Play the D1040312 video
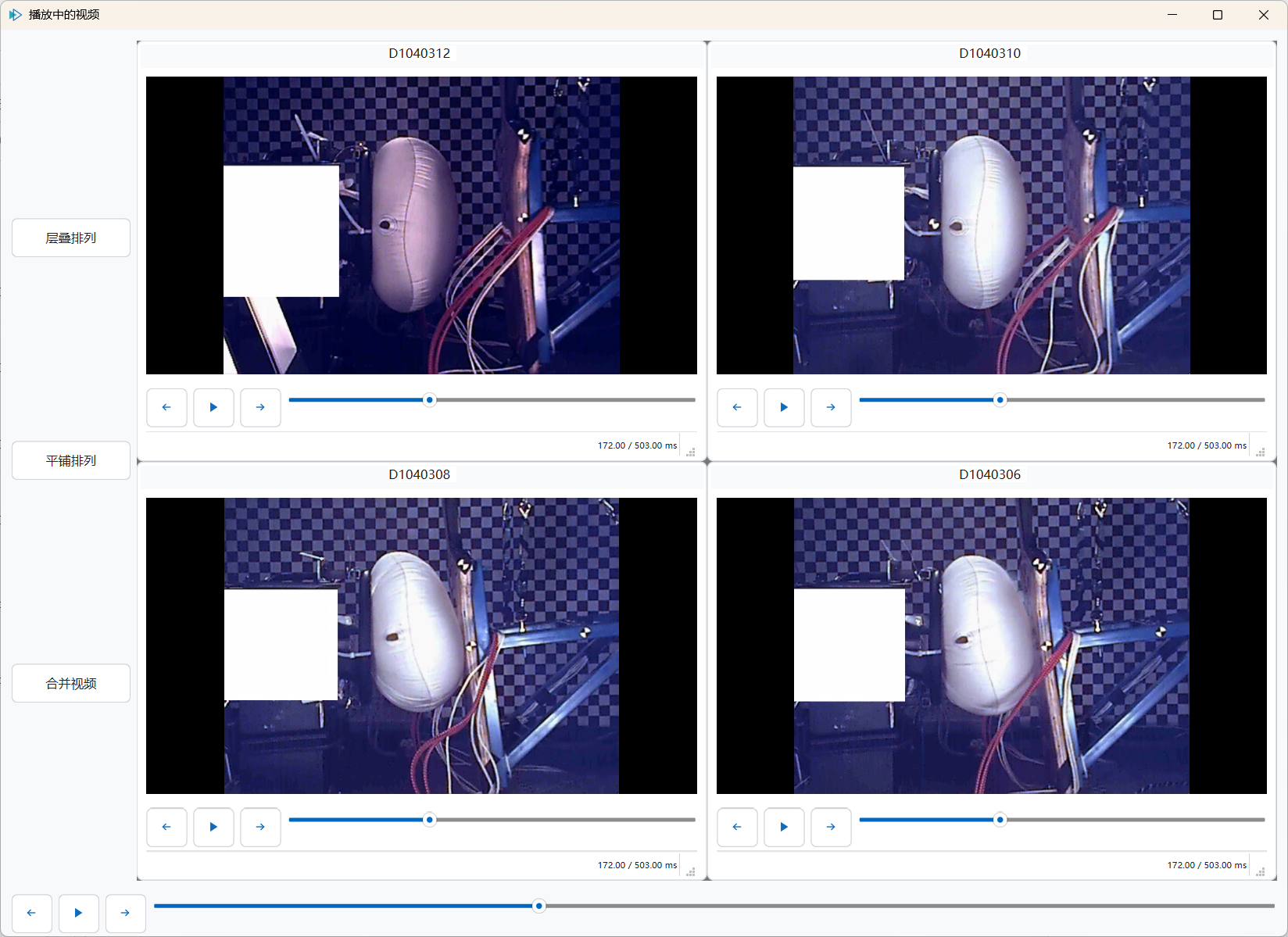The image size is (1288, 937). pyautogui.click(x=213, y=407)
